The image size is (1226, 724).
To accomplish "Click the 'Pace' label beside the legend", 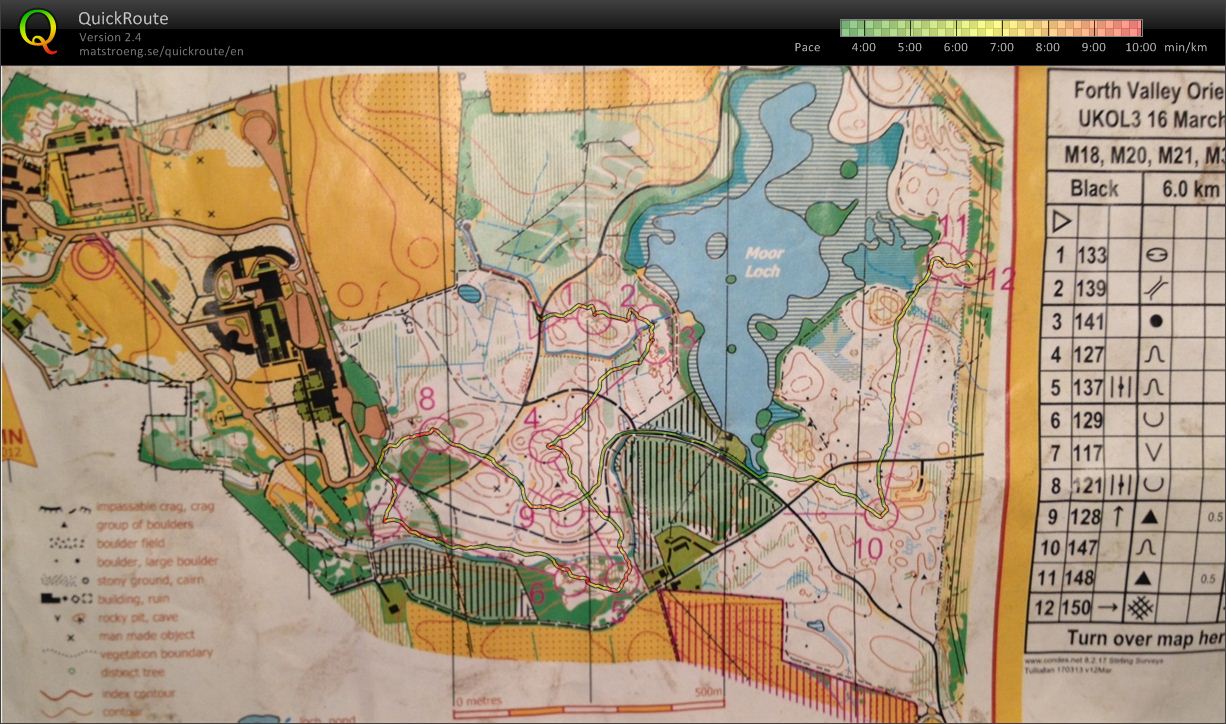I will [807, 47].
